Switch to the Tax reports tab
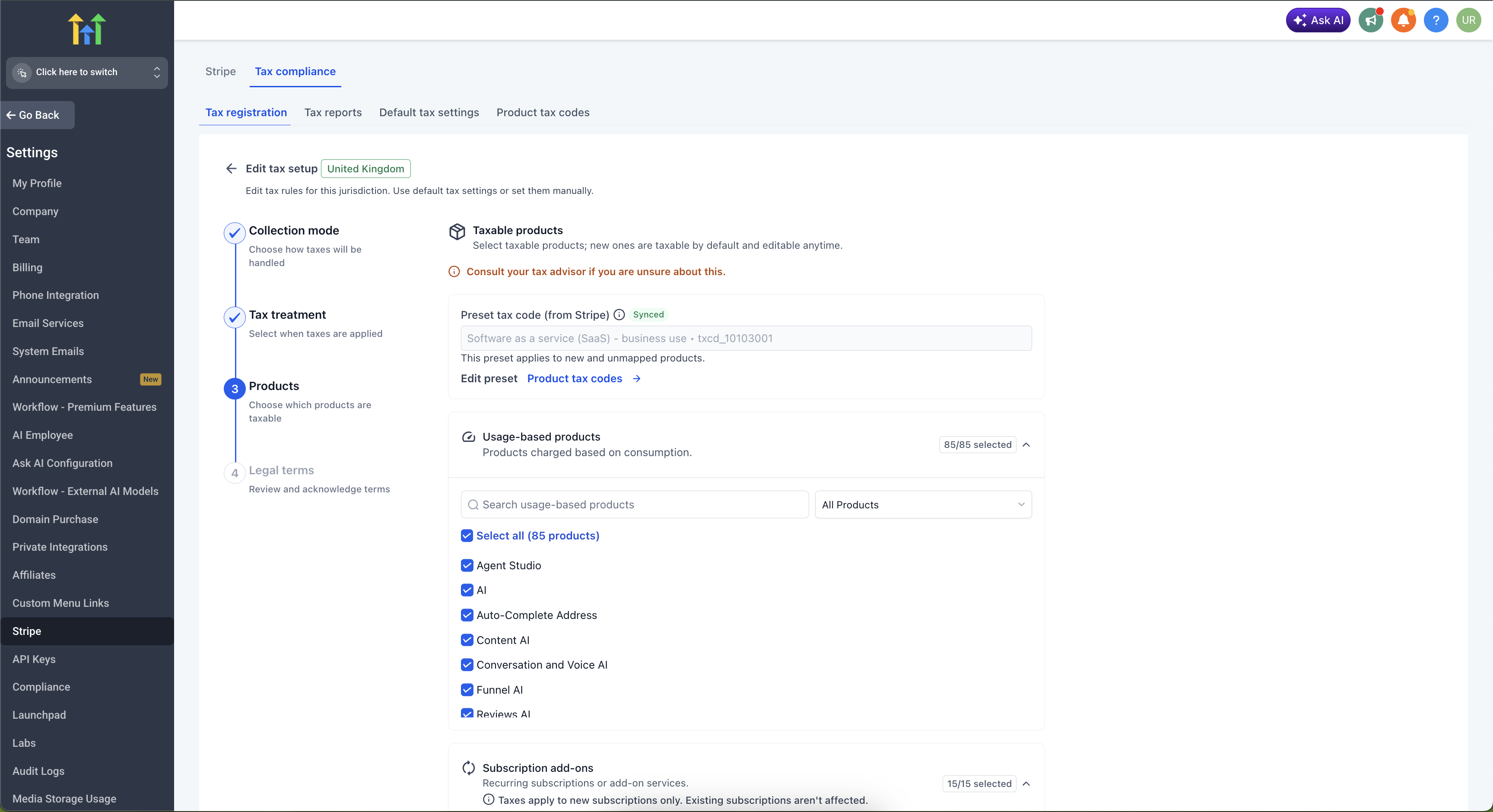 click(333, 112)
